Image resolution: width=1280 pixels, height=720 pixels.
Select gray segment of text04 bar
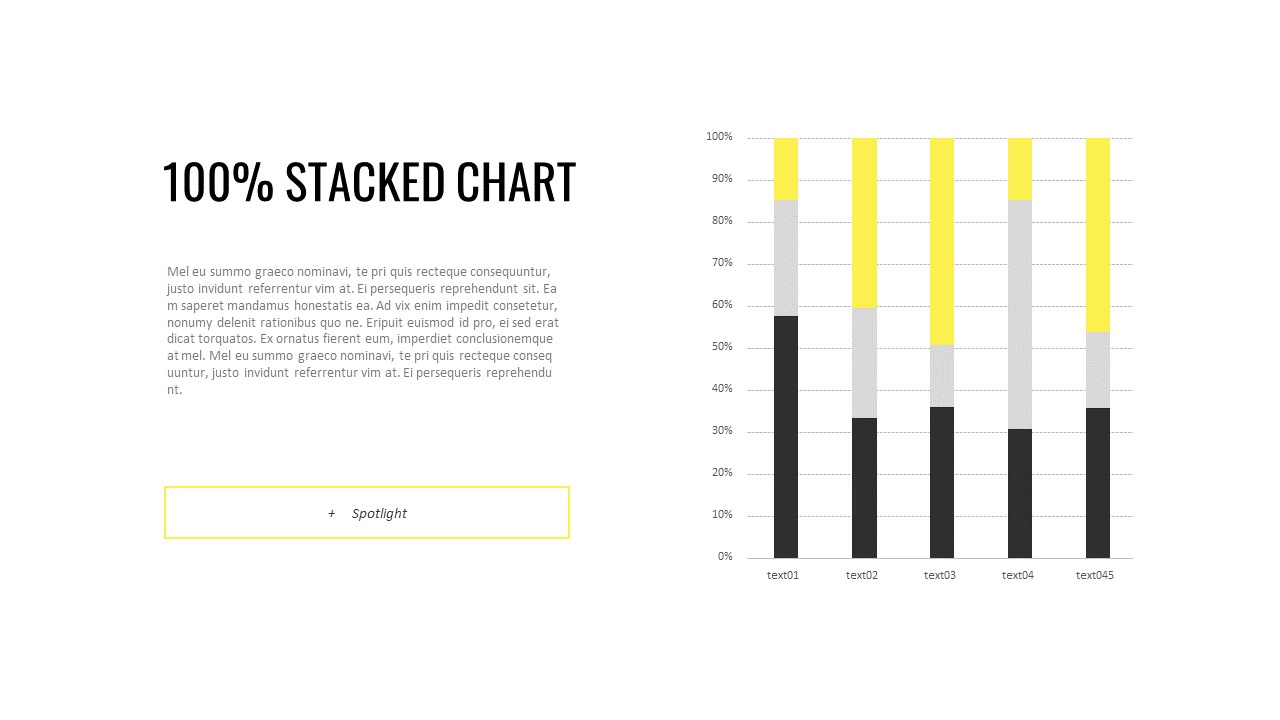click(1020, 314)
